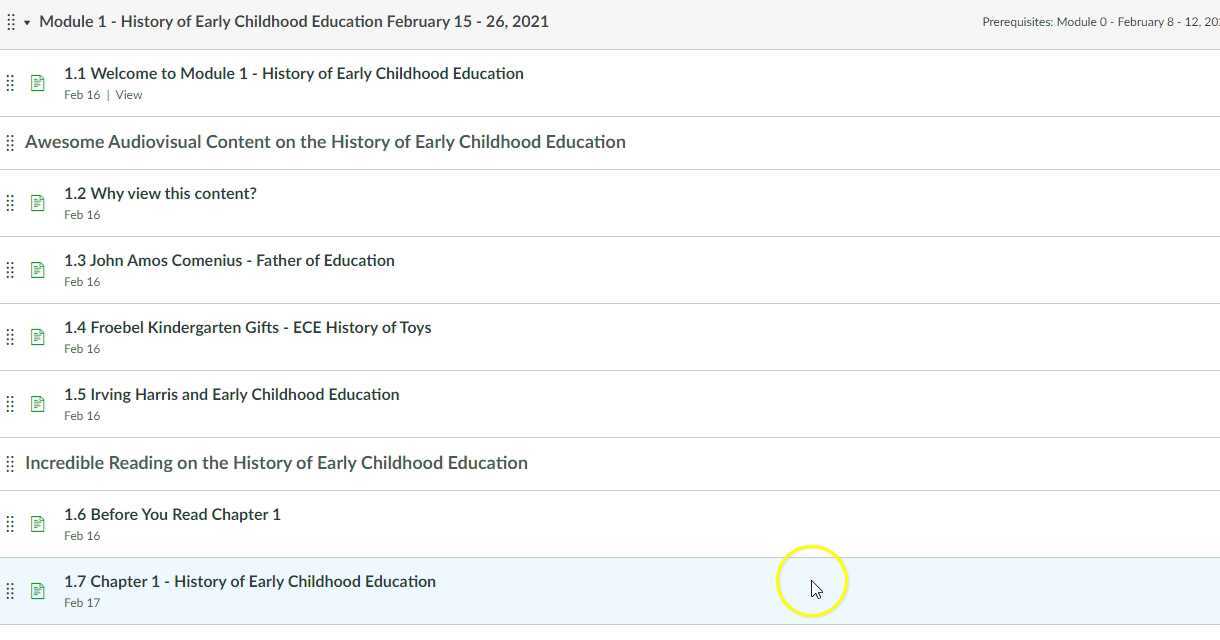Image resolution: width=1220 pixels, height=640 pixels.
Task: Click page icon for 1.5 Irving Harris
Action: [x=38, y=404]
